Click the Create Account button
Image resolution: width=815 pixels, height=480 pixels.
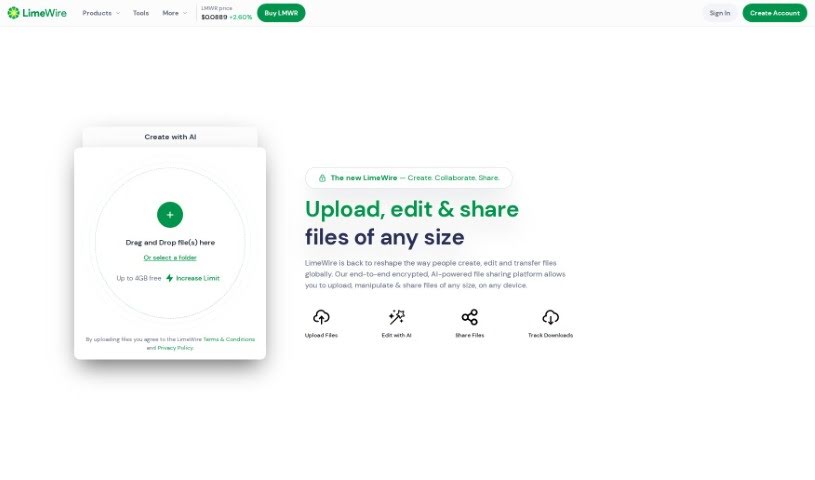click(x=774, y=13)
